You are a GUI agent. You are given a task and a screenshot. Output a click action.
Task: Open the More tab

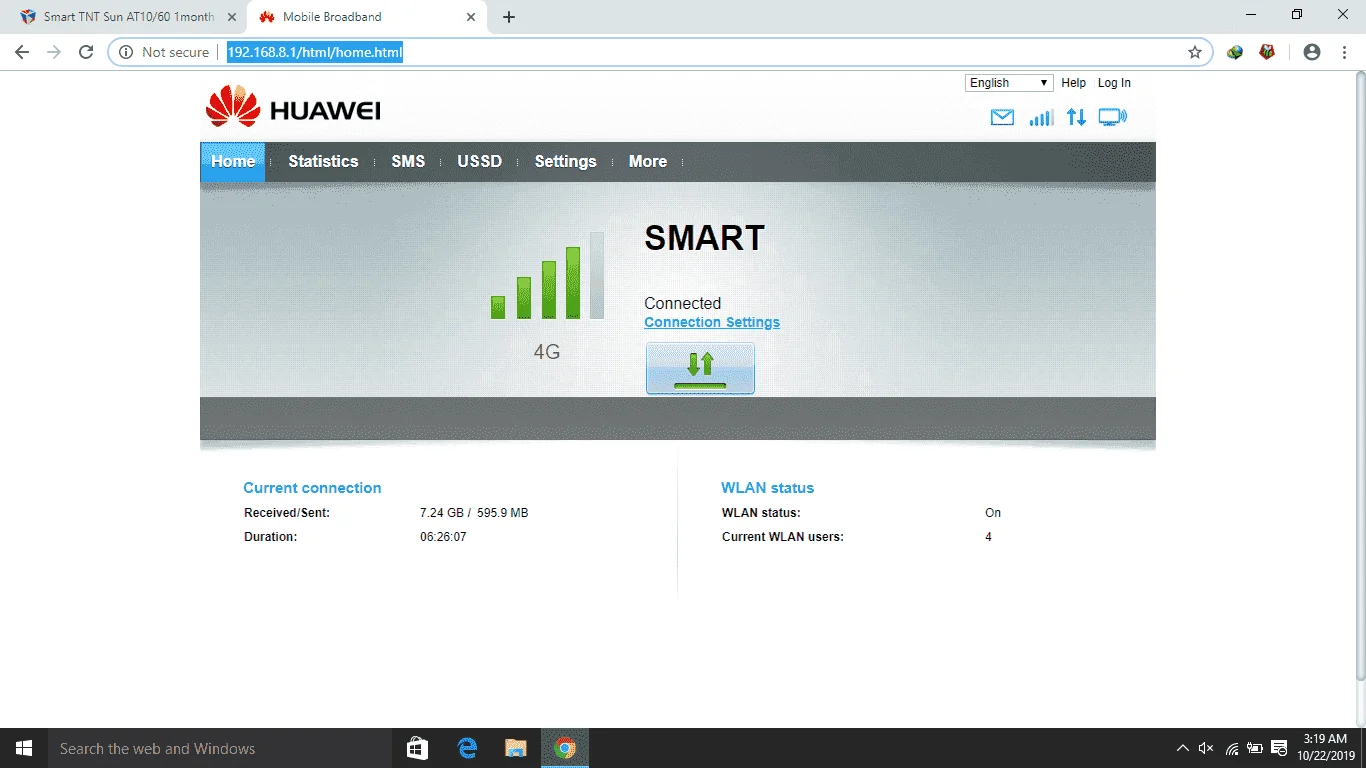tap(648, 161)
